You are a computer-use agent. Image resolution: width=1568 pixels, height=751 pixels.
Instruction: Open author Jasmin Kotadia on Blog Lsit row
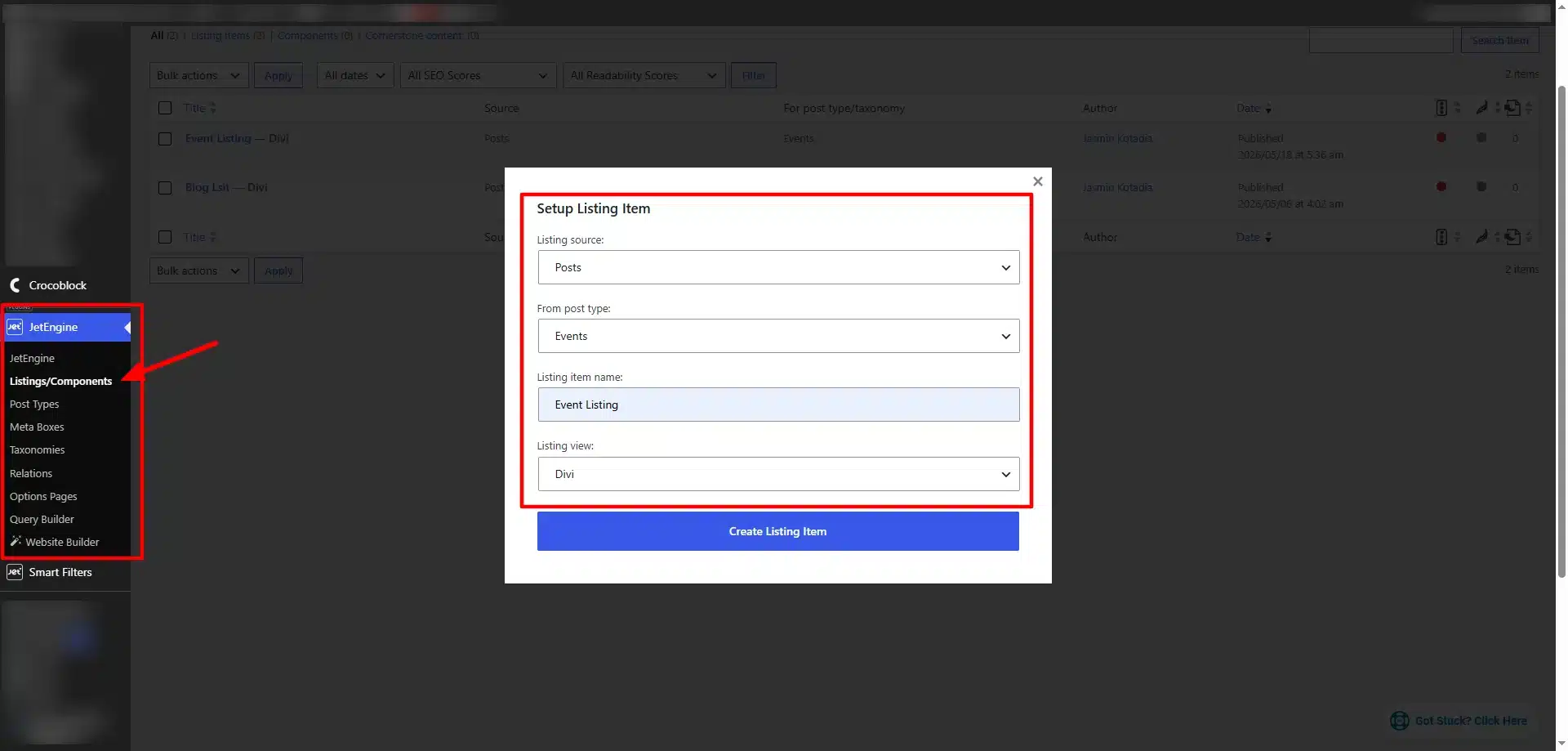(x=1117, y=187)
